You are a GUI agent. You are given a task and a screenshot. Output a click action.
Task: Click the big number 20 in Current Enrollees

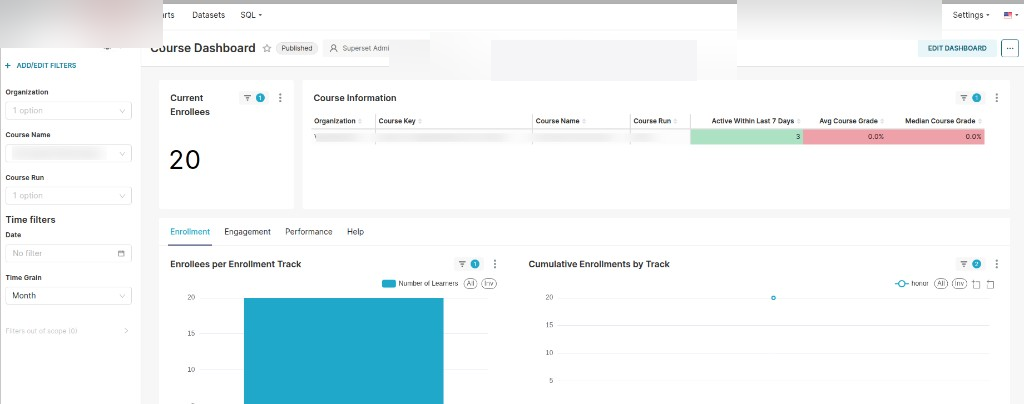tap(184, 160)
